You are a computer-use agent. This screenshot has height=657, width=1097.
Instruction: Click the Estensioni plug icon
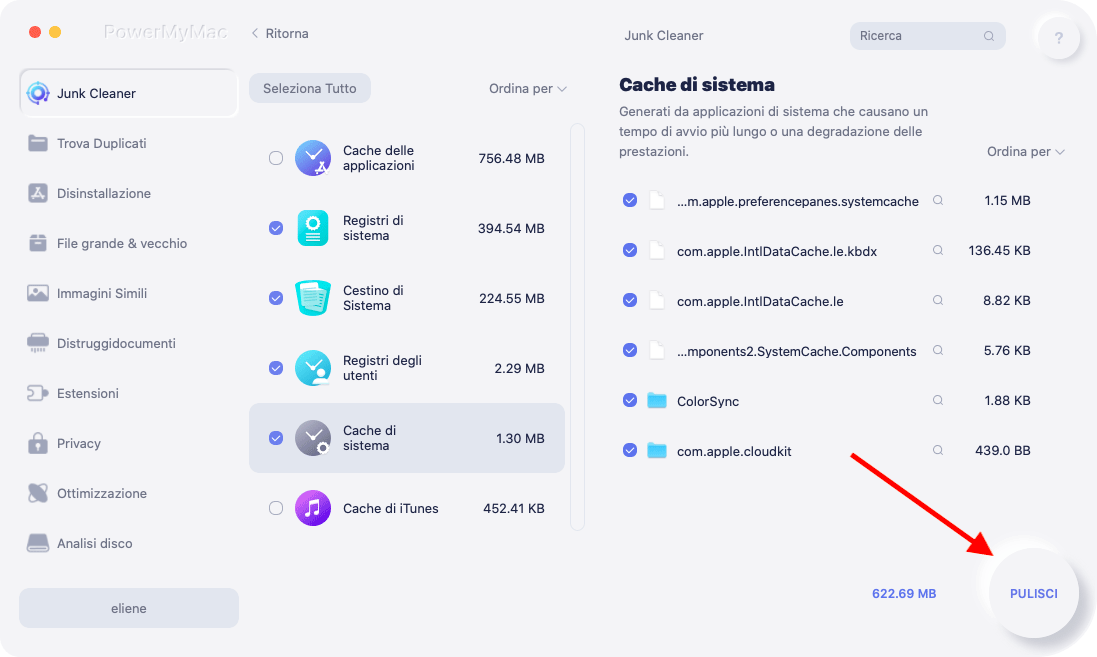tap(38, 393)
